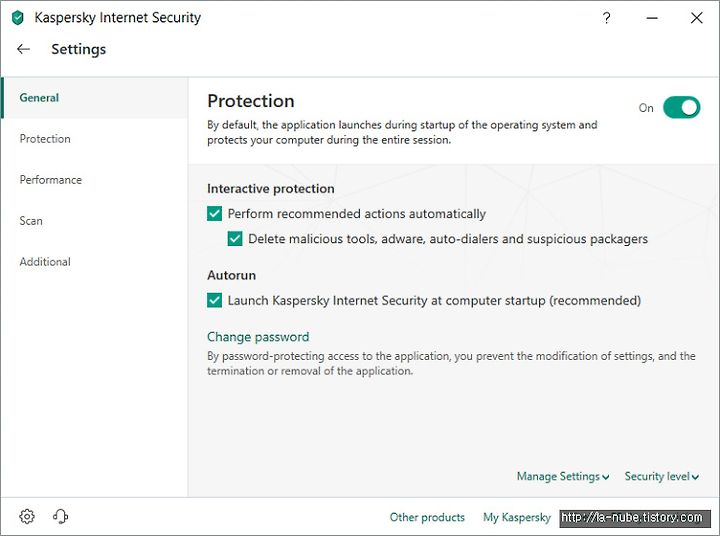Expand the Security level dropdown
Viewport: 720px width, 536px height.
662,476
